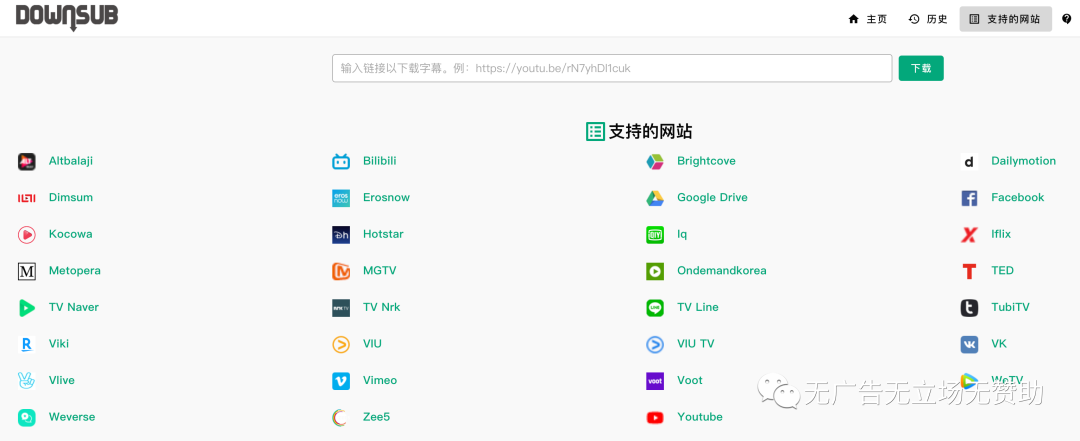Click the orange VIU icon
The width and height of the screenshot is (1080, 441).
[x=341, y=344]
